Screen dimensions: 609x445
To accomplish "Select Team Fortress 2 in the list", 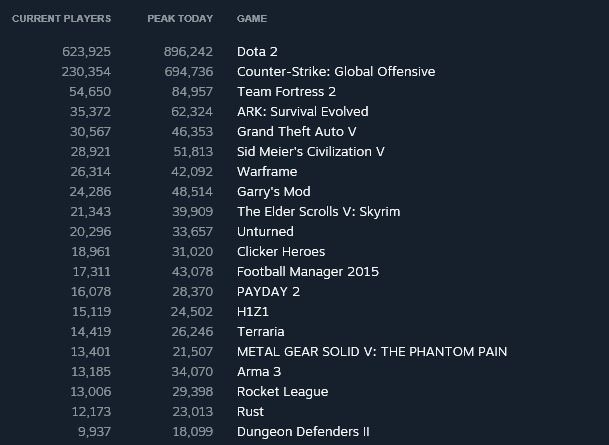I will [286, 92].
